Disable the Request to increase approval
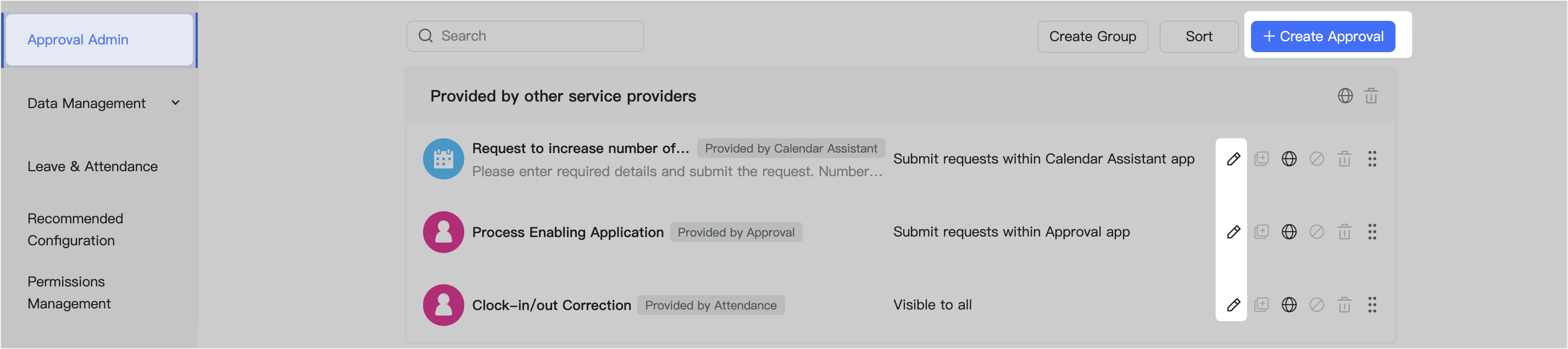 (1316, 159)
